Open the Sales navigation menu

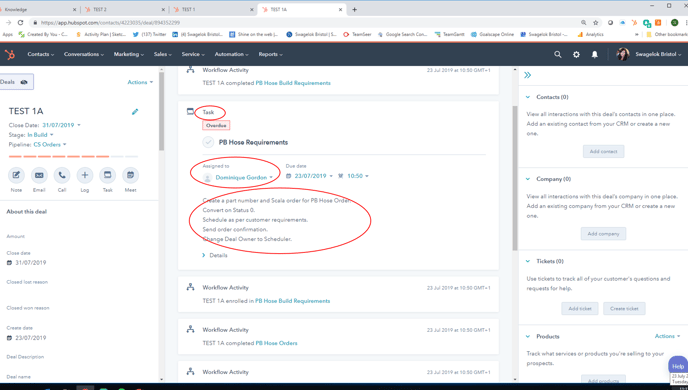point(163,54)
